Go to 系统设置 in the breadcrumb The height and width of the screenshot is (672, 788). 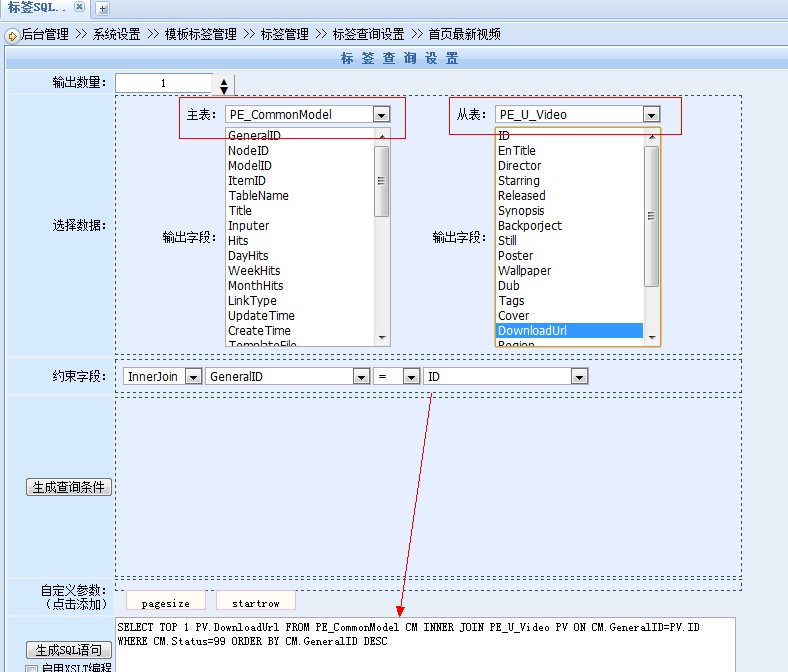point(116,34)
